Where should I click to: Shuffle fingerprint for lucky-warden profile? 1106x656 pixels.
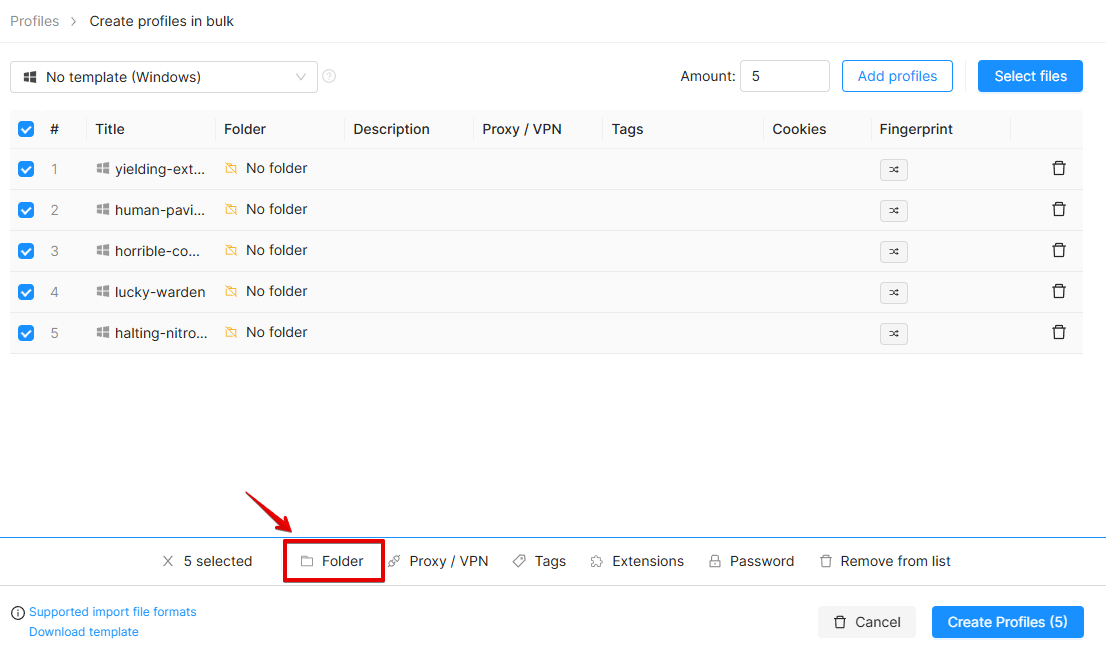[894, 292]
